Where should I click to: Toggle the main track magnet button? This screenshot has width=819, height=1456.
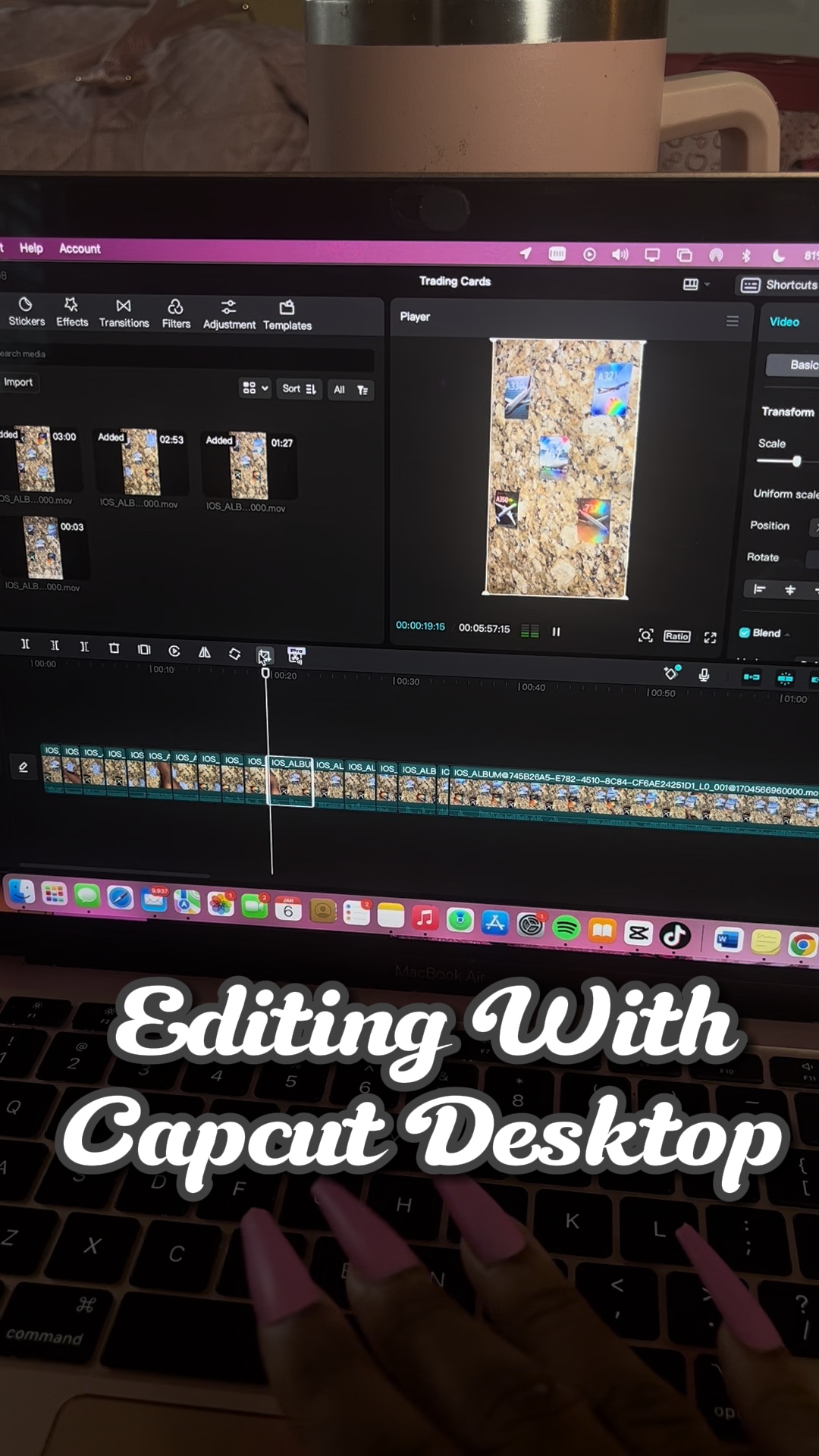tap(751, 676)
